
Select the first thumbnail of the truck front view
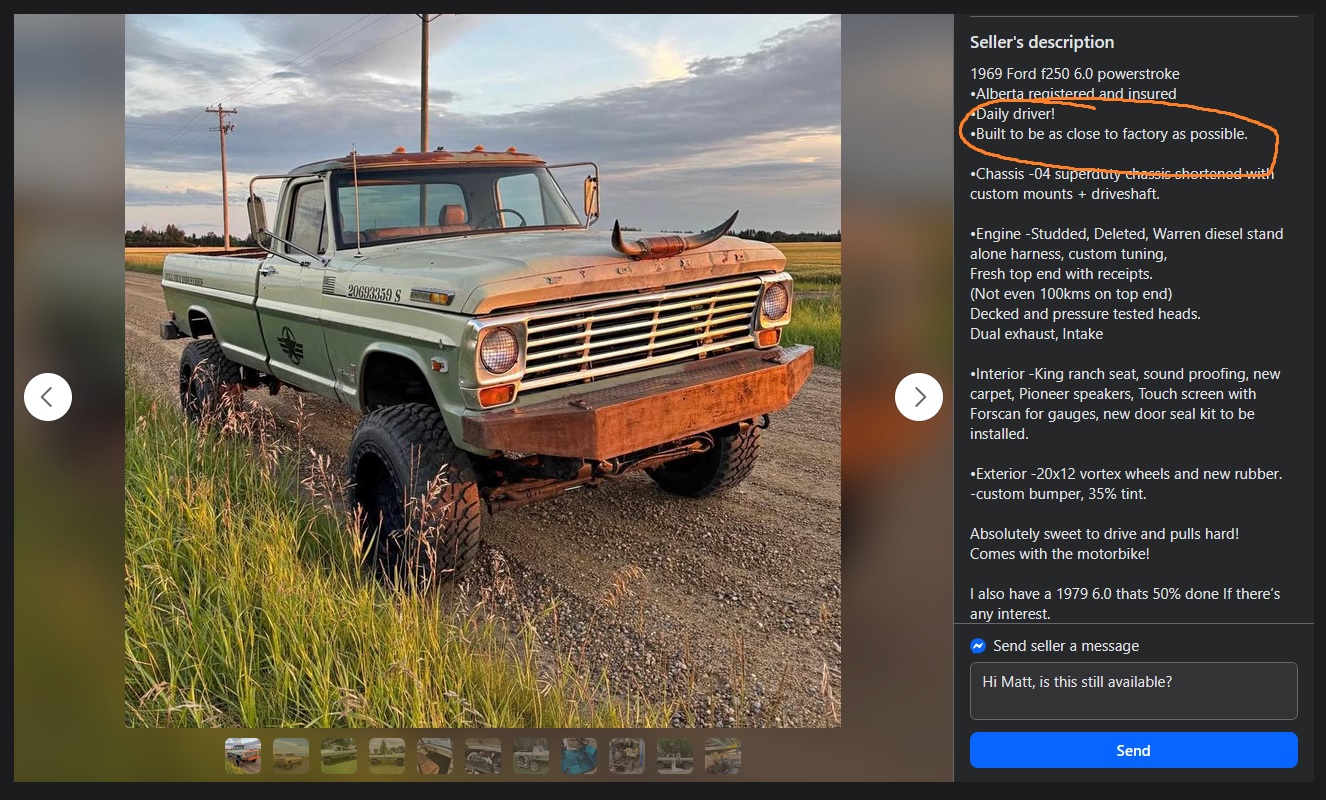point(243,756)
